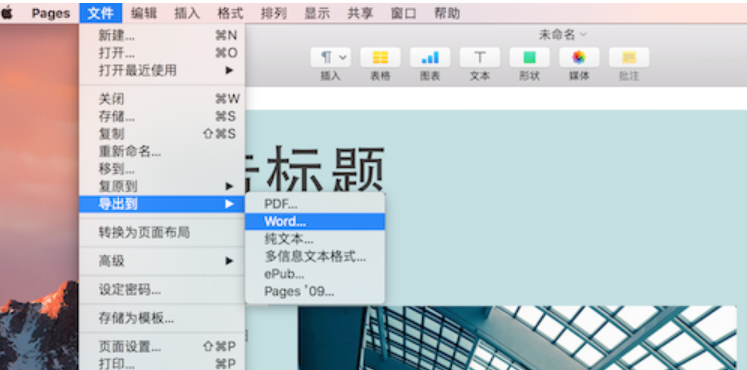Export as 纯文本...
Screen dimensions: 747x370
[315, 239]
